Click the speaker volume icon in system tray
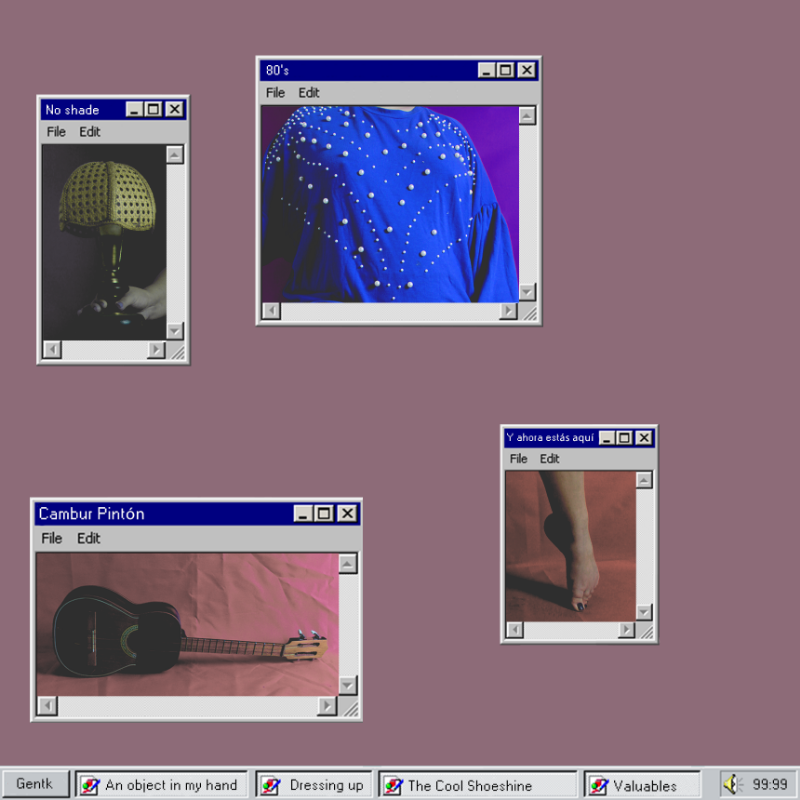This screenshot has width=800, height=800. 732,785
